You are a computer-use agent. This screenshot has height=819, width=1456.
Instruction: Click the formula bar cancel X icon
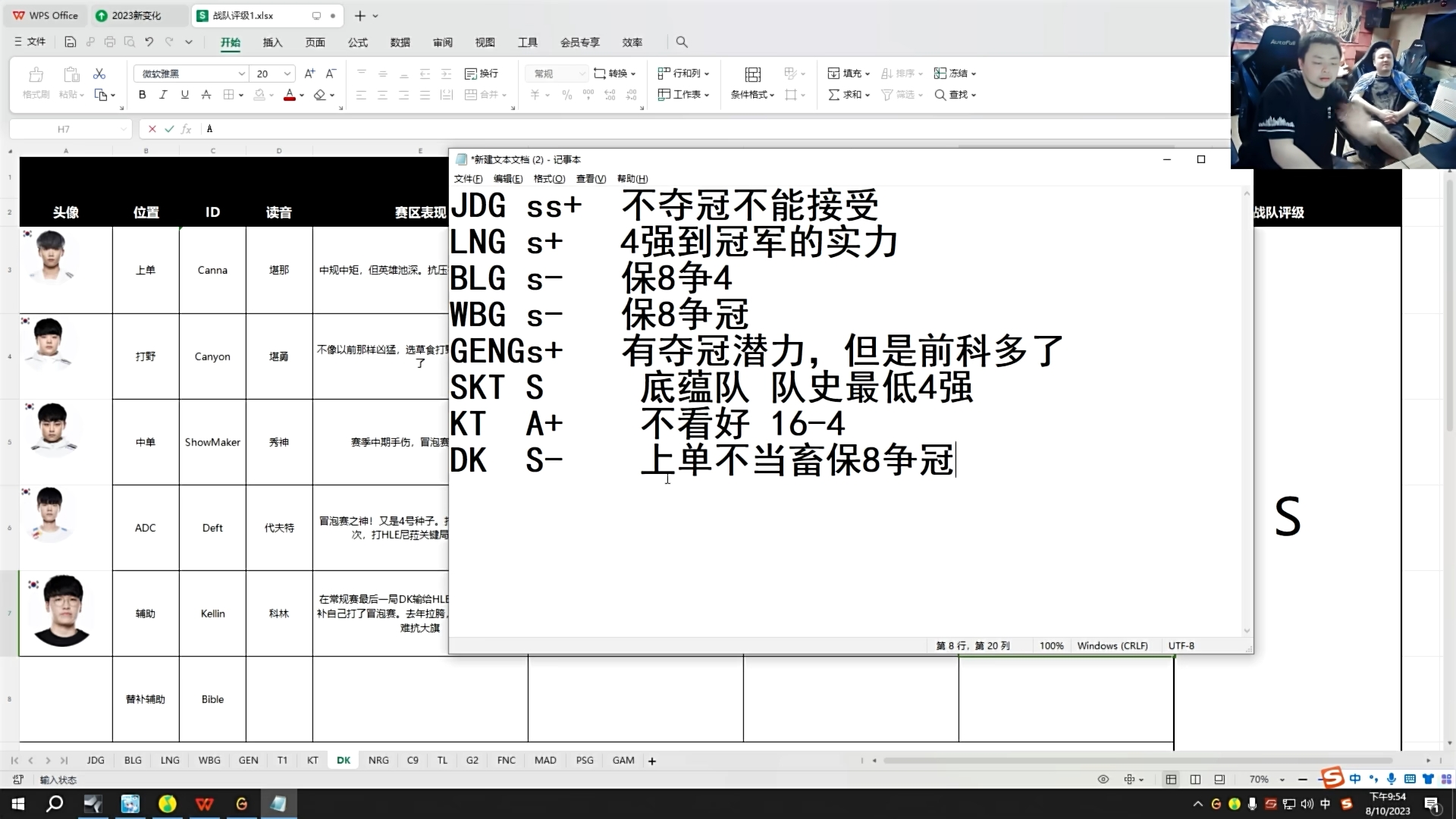click(x=152, y=129)
